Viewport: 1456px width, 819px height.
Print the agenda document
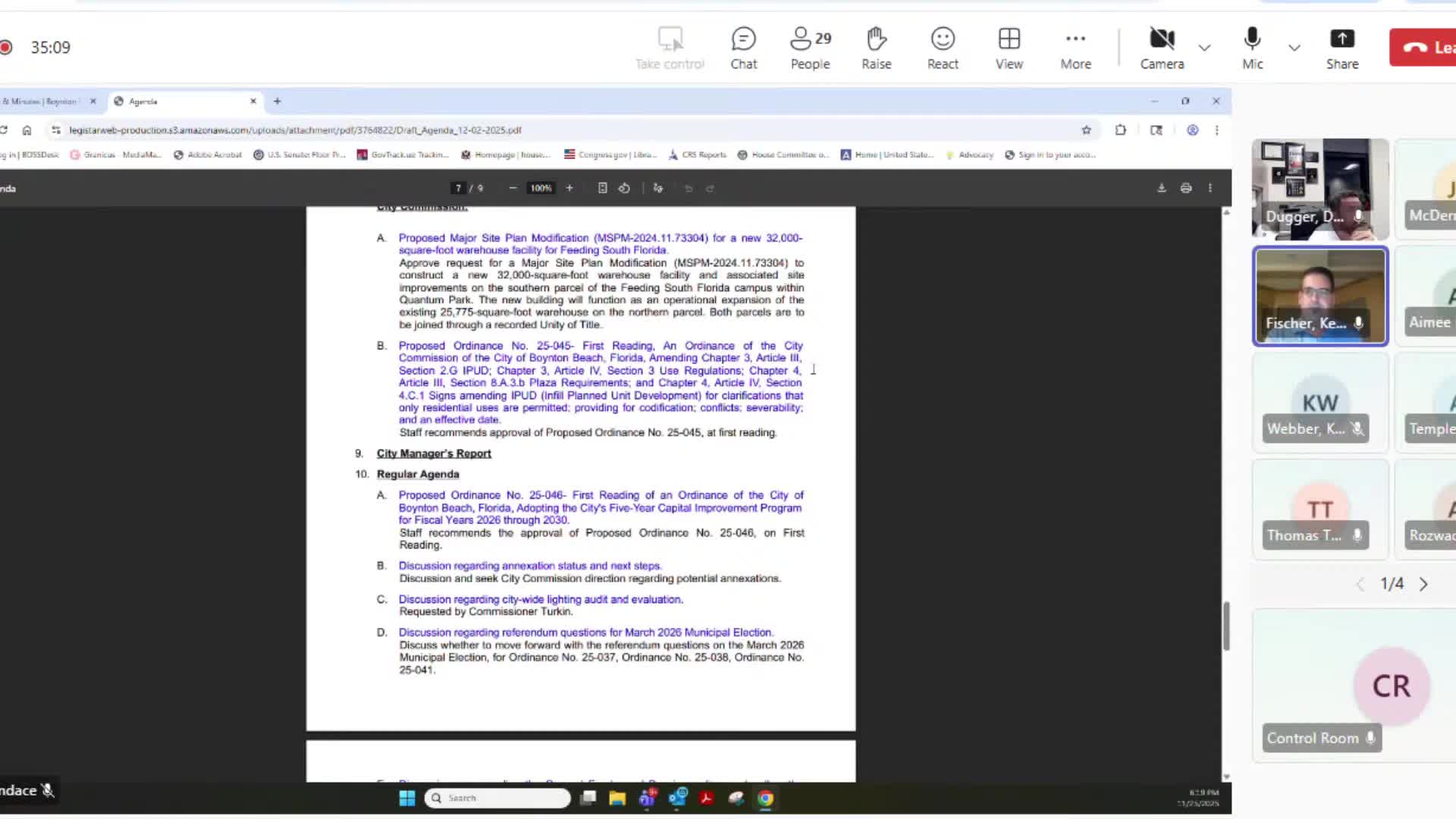1186,187
